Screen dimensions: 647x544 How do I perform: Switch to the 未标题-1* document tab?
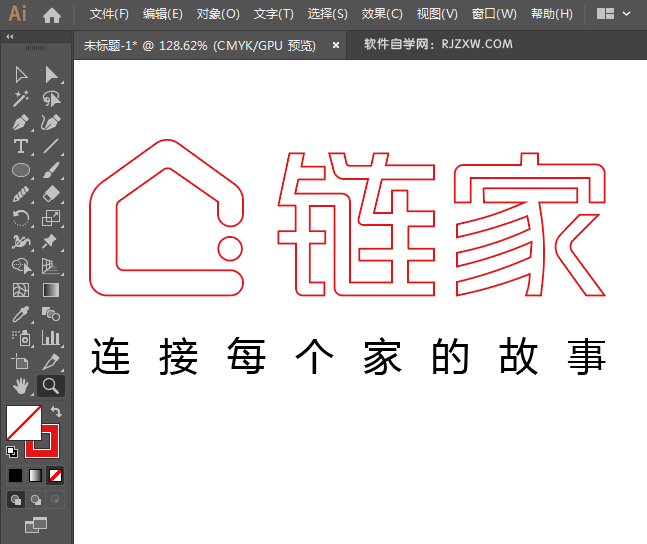[x=200, y=45]
